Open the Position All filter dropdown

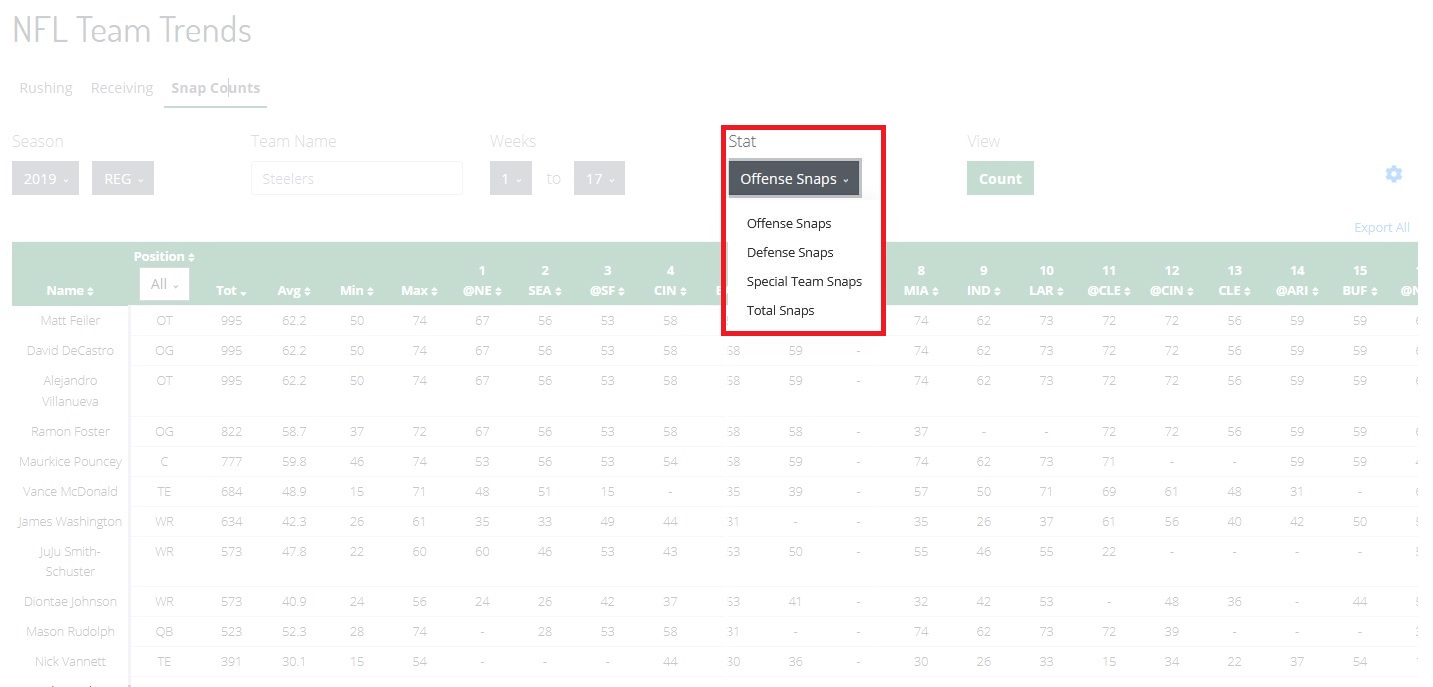(164, 284)
